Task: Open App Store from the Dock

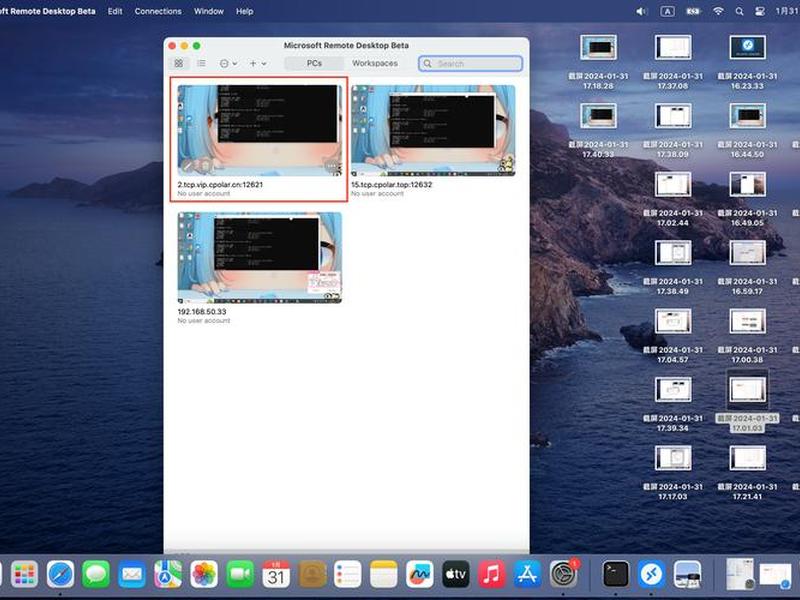Action: point(528,574)
